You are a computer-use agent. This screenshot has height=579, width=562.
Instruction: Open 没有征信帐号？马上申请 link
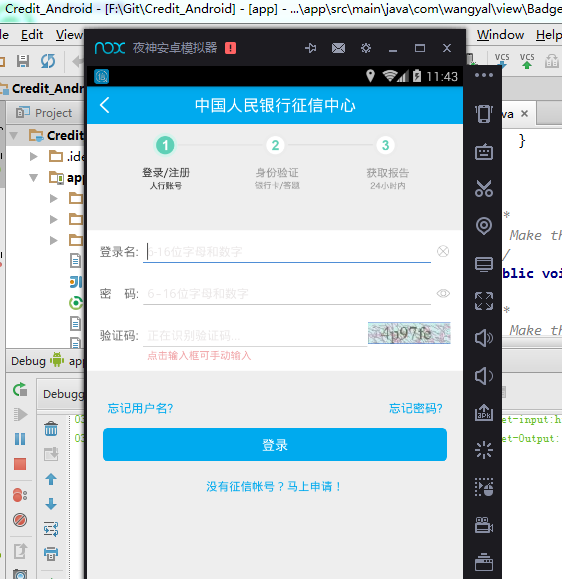[274, 487]
